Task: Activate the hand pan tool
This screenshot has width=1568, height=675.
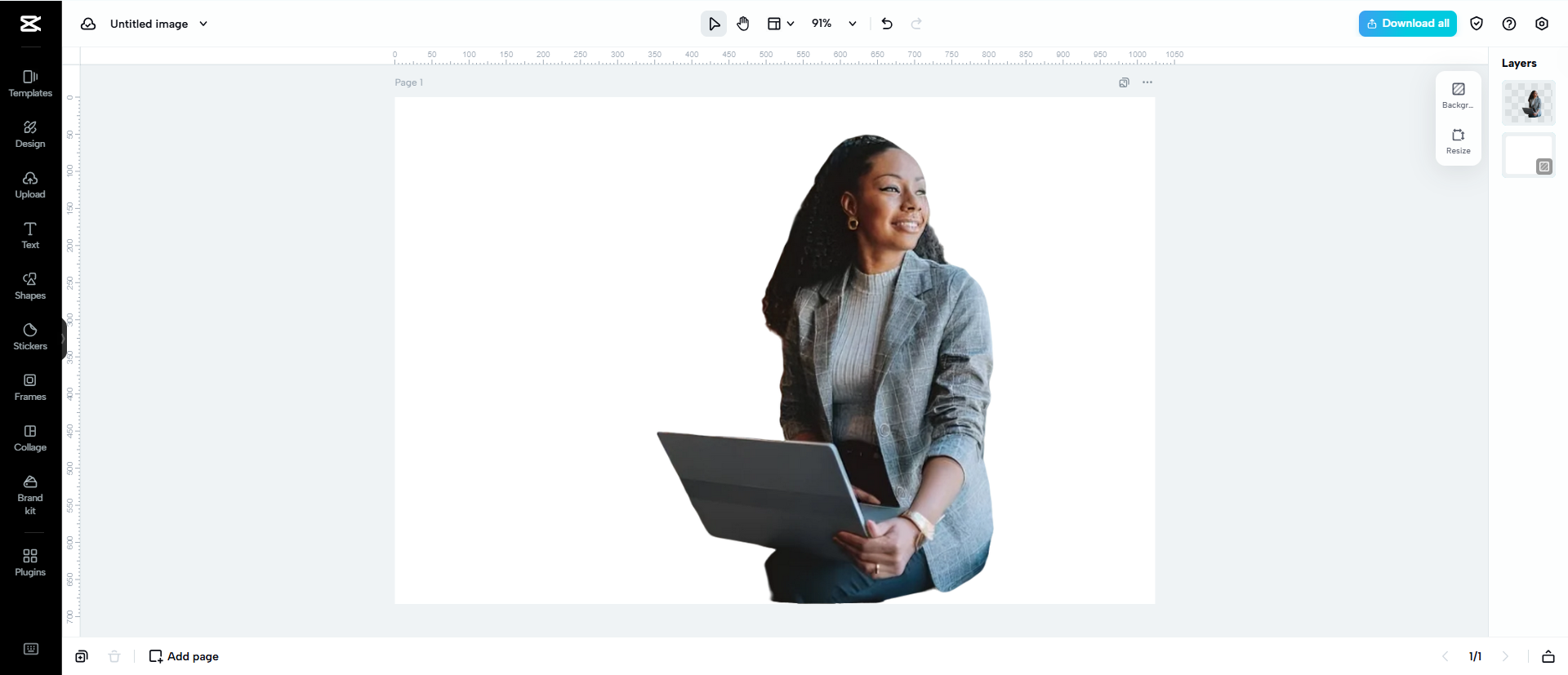Action: (743, 24)
